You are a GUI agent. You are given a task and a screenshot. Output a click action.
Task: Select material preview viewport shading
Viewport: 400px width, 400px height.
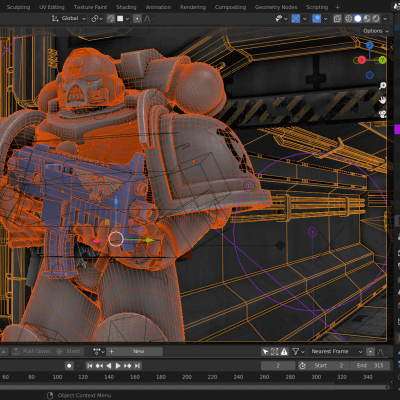[x=367, y=19]
